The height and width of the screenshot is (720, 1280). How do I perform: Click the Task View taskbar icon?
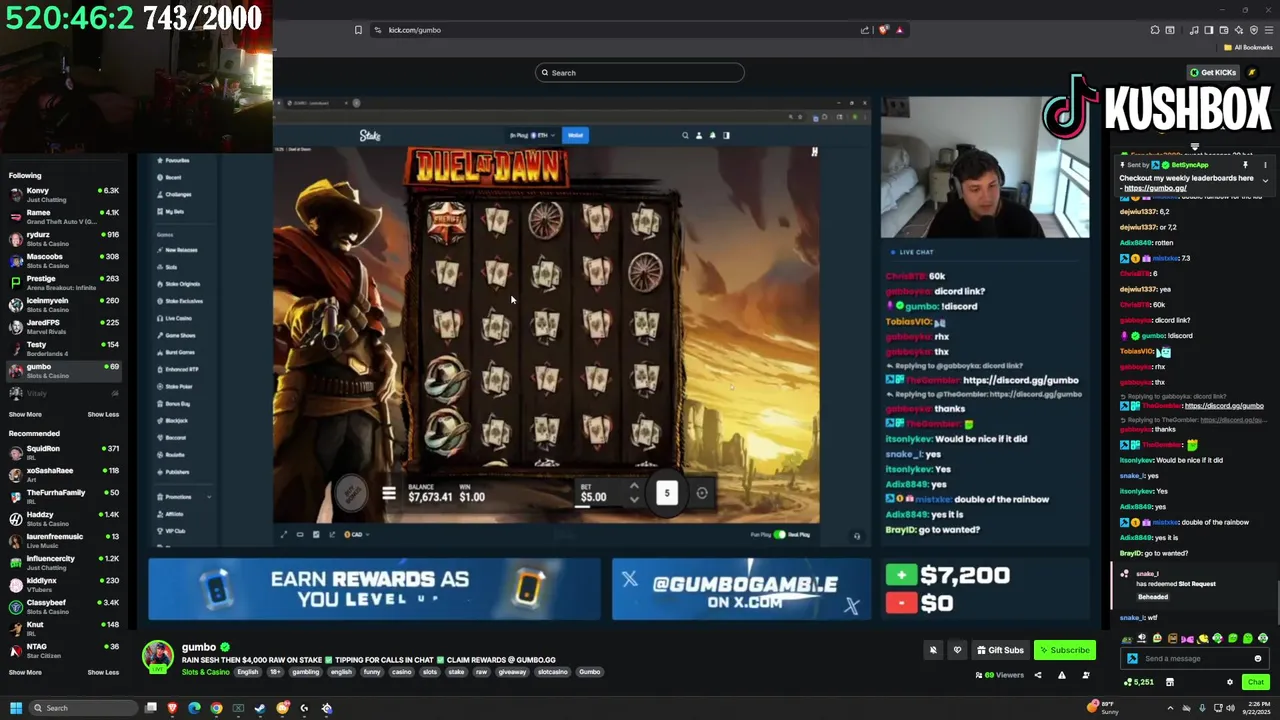click(151, 708)
